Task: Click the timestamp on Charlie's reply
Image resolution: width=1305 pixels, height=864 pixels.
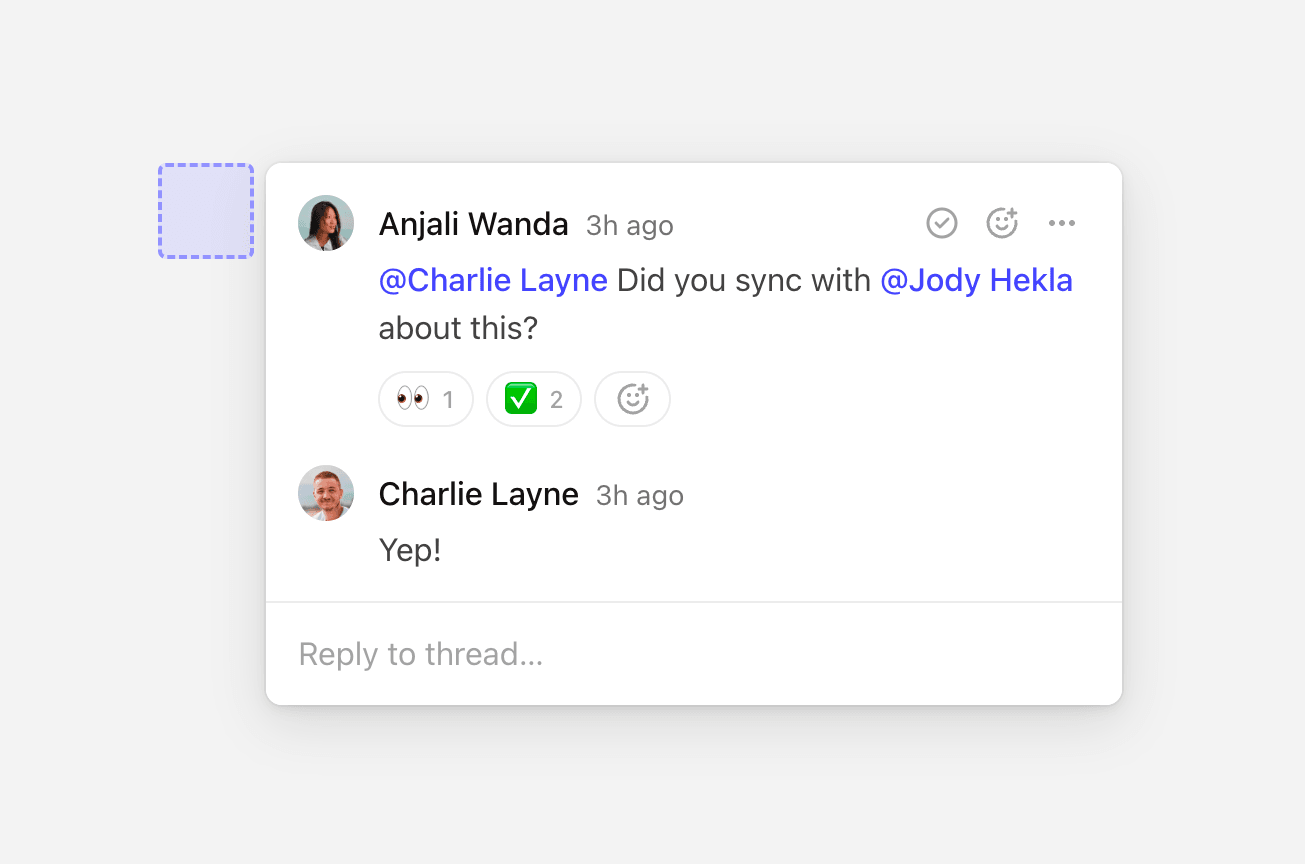Action: pyautogui.click(x=639, y=496)
